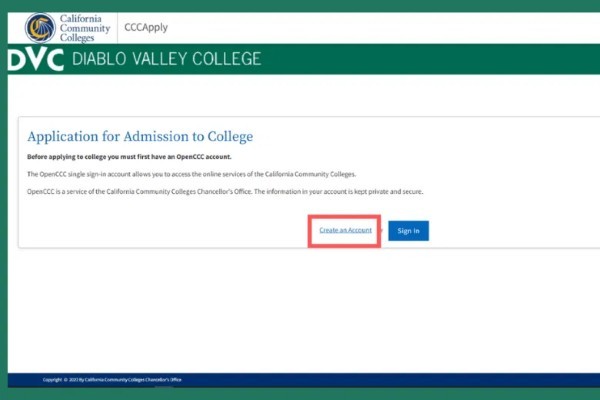The image size is (600, 400).
Task: Open the CCCApply header label
Action: tap(146, 27)
